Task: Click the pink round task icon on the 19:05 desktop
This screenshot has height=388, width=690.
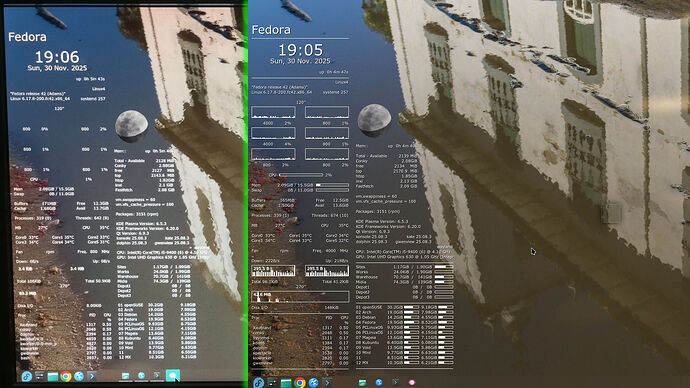Action: 411,383
